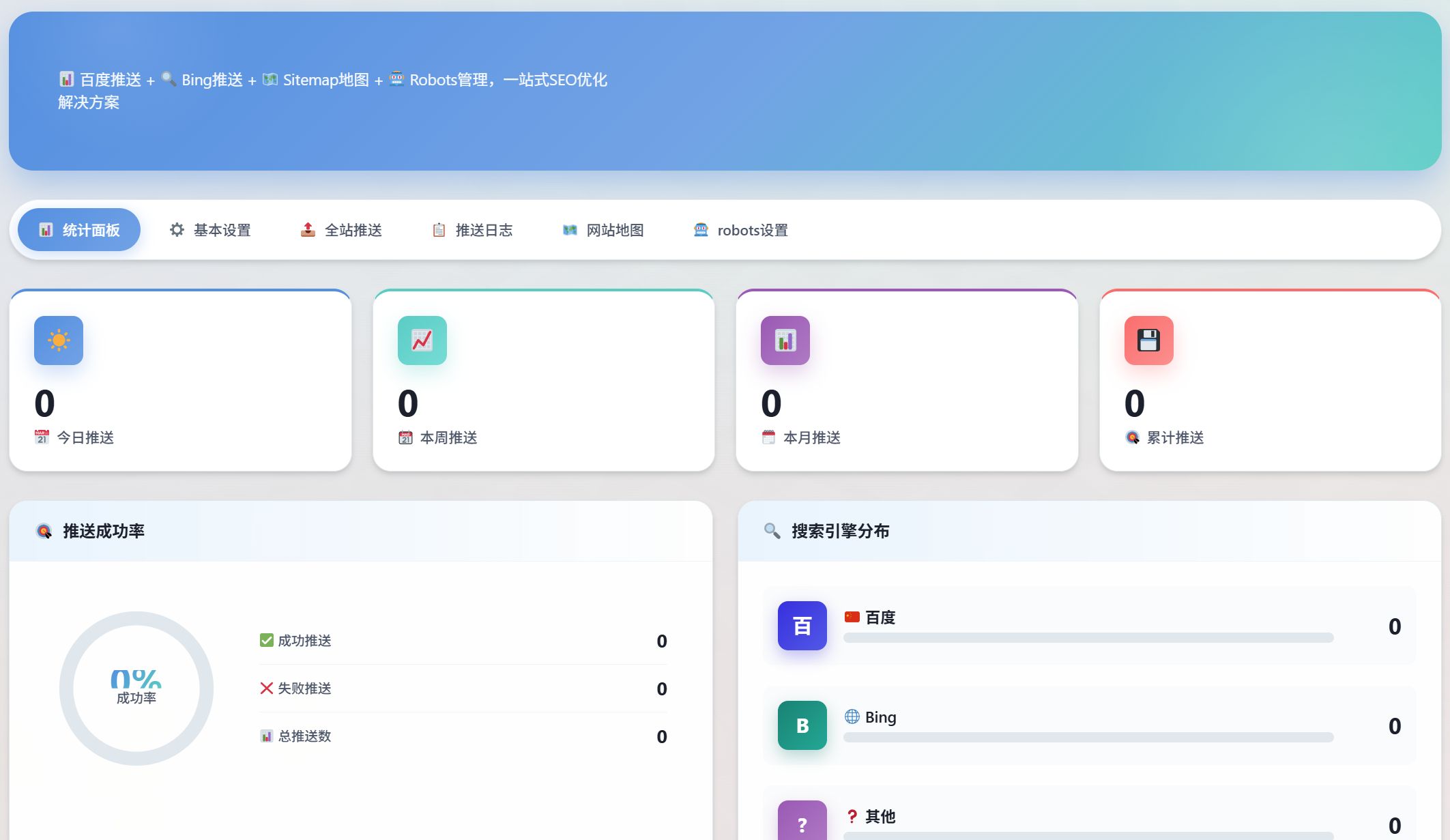Viewport: 1450px width, 840px height.
Task: Click the 搜索引擎分布 panel heading
Action: [841, 531]
